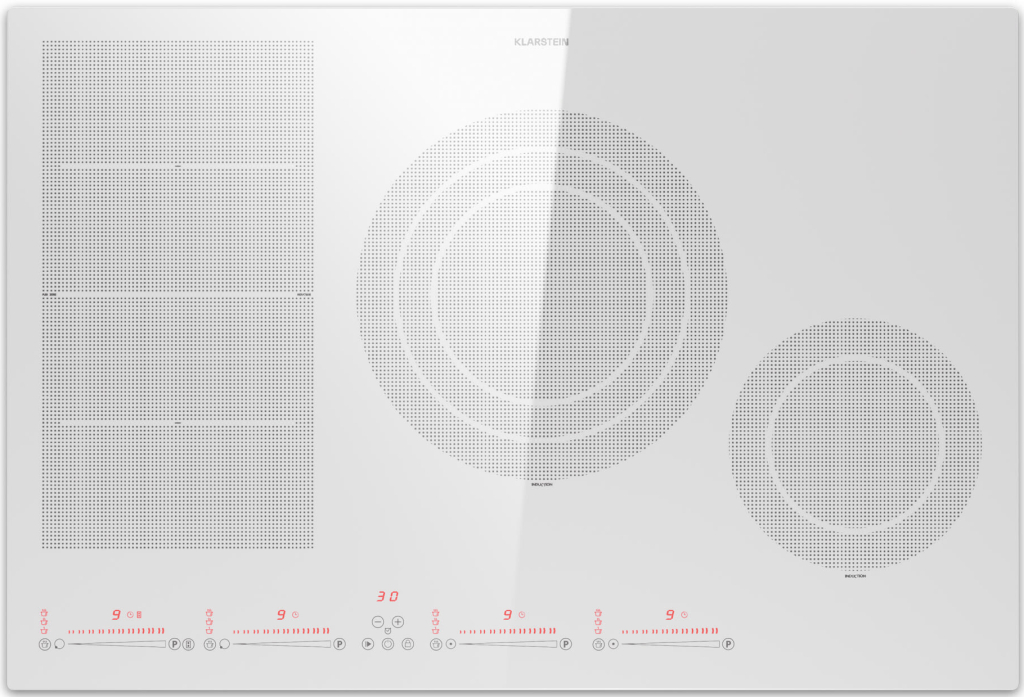Tap the leftmost zone's keep-warm pot icon
Viewport: 1024px width, 697px height.
pos(44,645)
